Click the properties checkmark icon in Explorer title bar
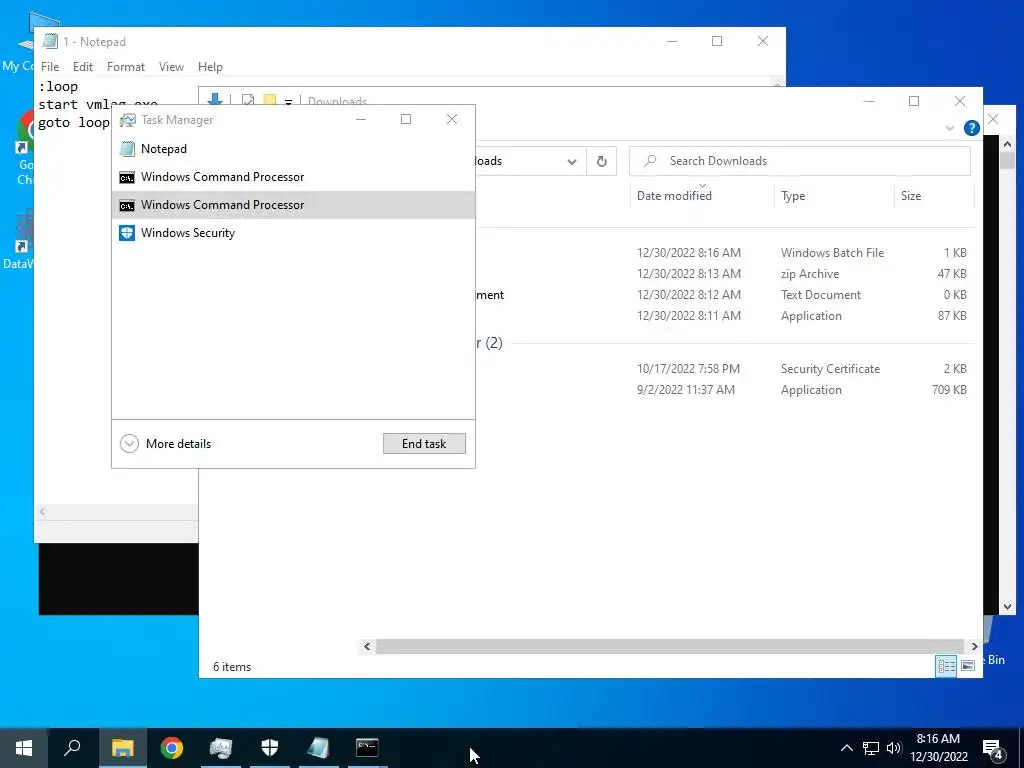1024x768 pixels. 248,101
